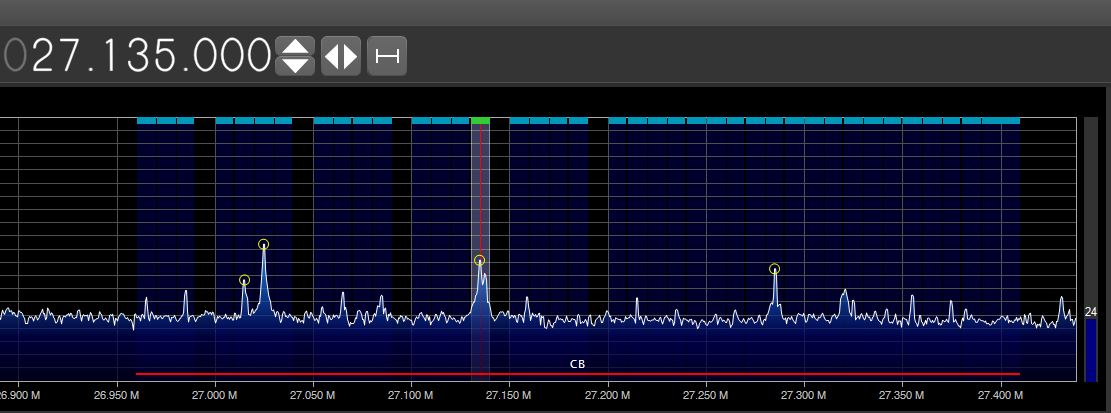The image size is (1111, 413).
Task: Click the left-right arrows tuning button
Action: point(341,56)
